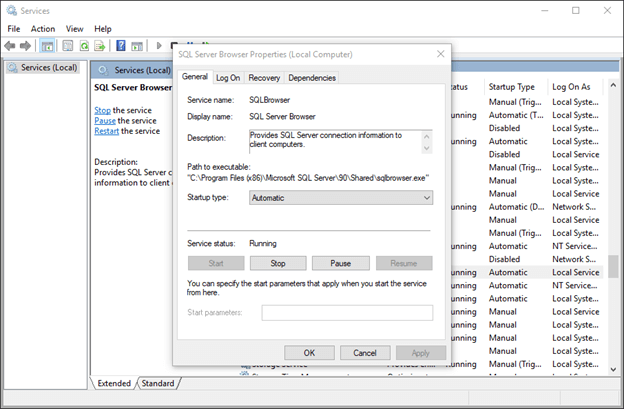Sort by the Log On As column header
Viewport: 624px width, 409px height.
point(571,87)
